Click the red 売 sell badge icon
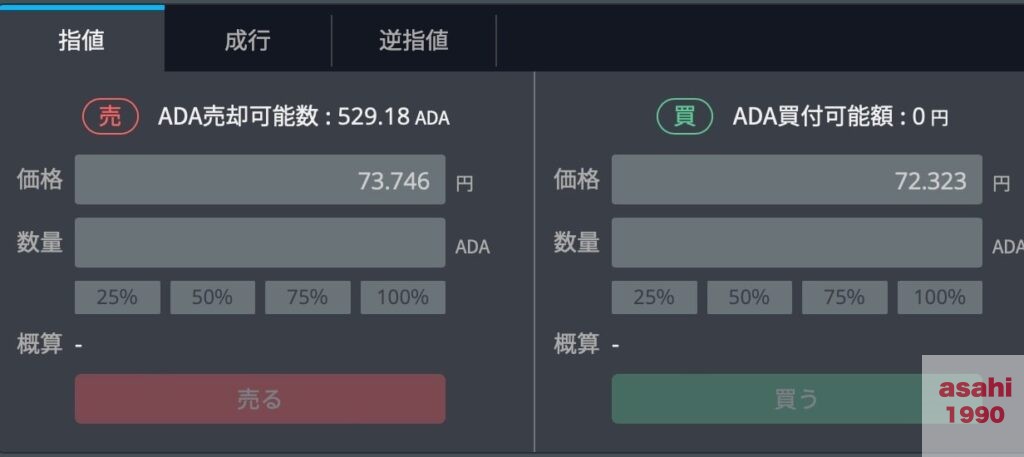Image resolution: width=1024 pixels, height=457 pixels. [x=110, y=118]
